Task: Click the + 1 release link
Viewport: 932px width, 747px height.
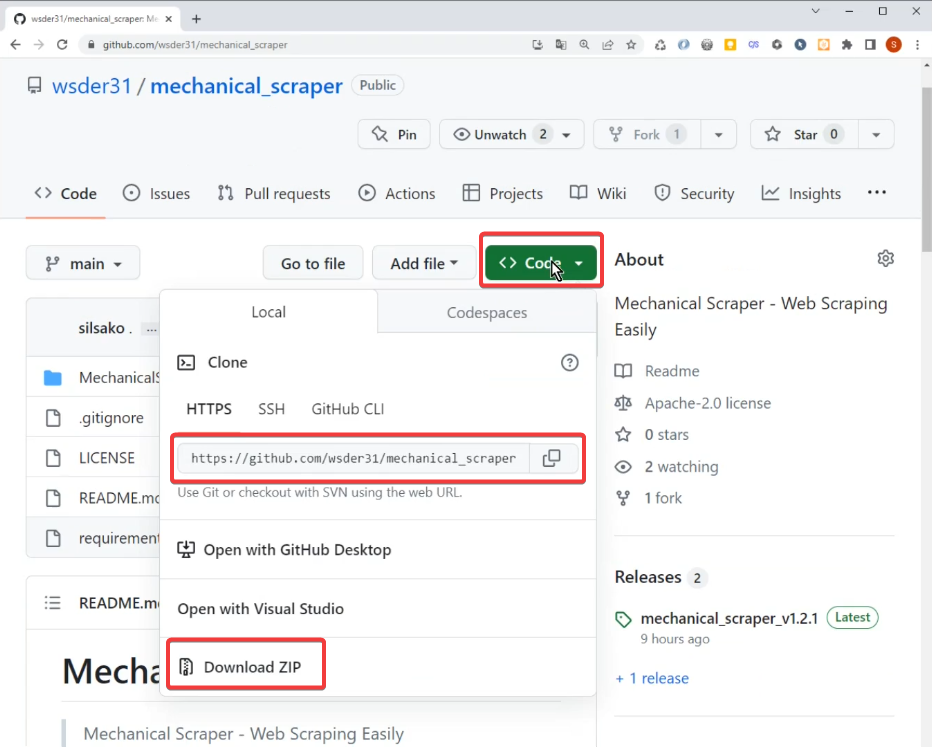Action: (652, 678)
